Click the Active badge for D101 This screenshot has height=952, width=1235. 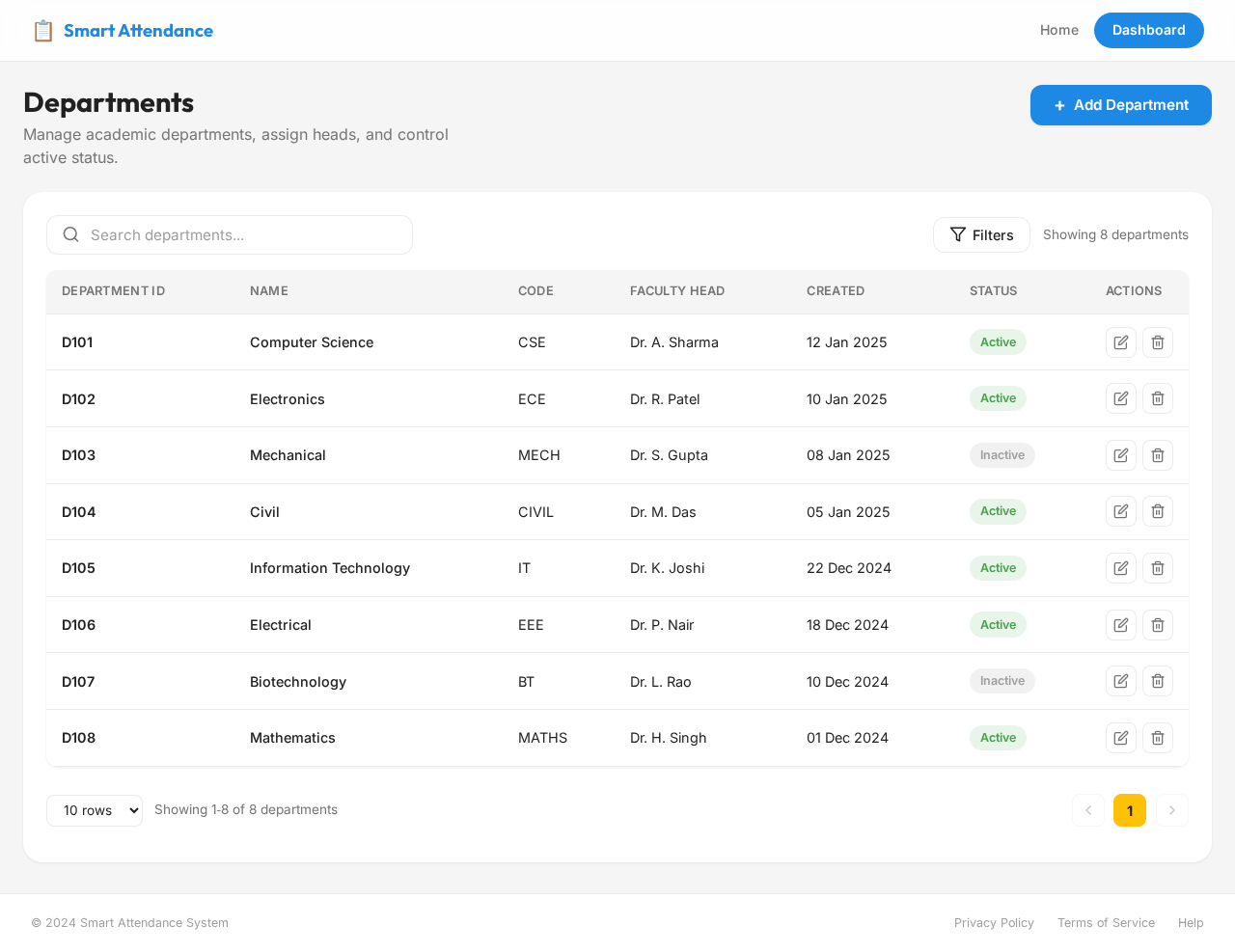(998, 342)
